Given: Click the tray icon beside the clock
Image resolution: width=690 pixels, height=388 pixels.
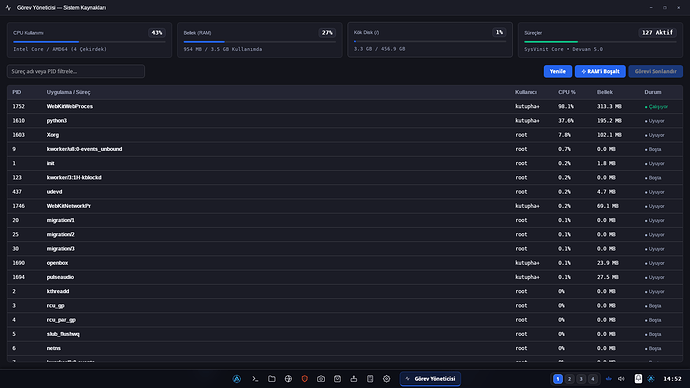Looking at the screenshot, I should [x=651, y=379].
